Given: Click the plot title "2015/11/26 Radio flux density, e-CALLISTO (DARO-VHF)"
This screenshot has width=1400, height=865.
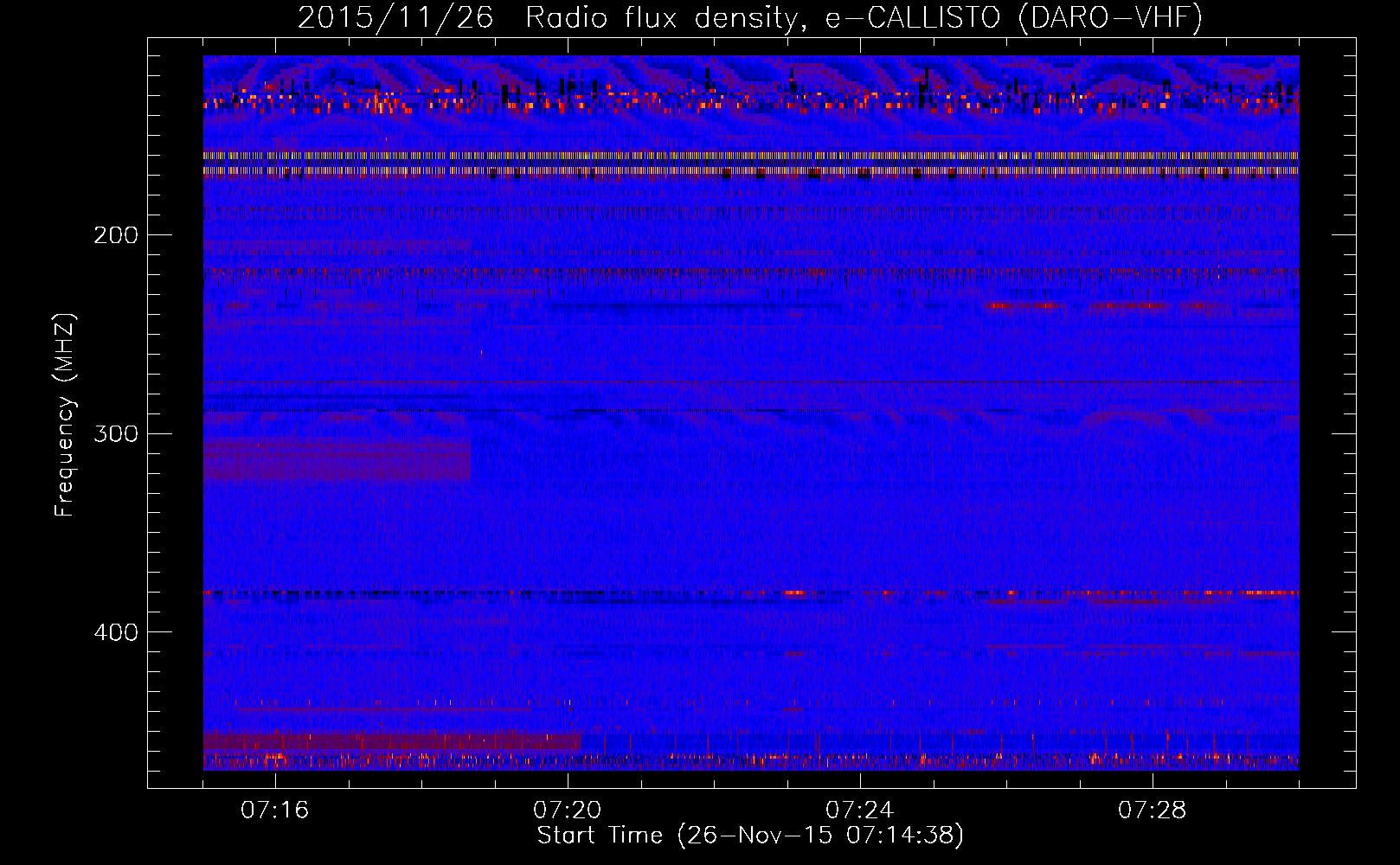Looking at the screenshot, I should tap(750, 18).
